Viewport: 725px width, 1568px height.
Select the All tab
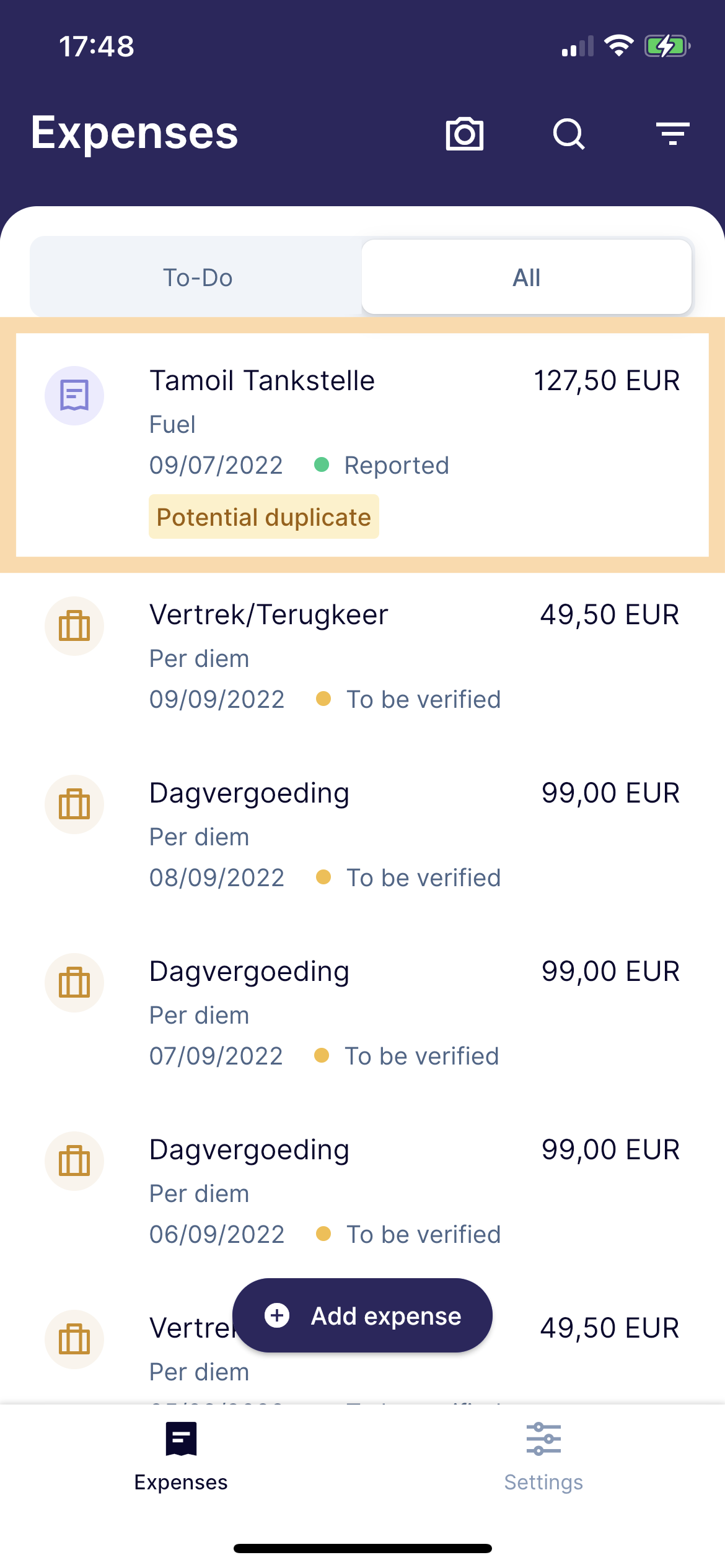527,277
